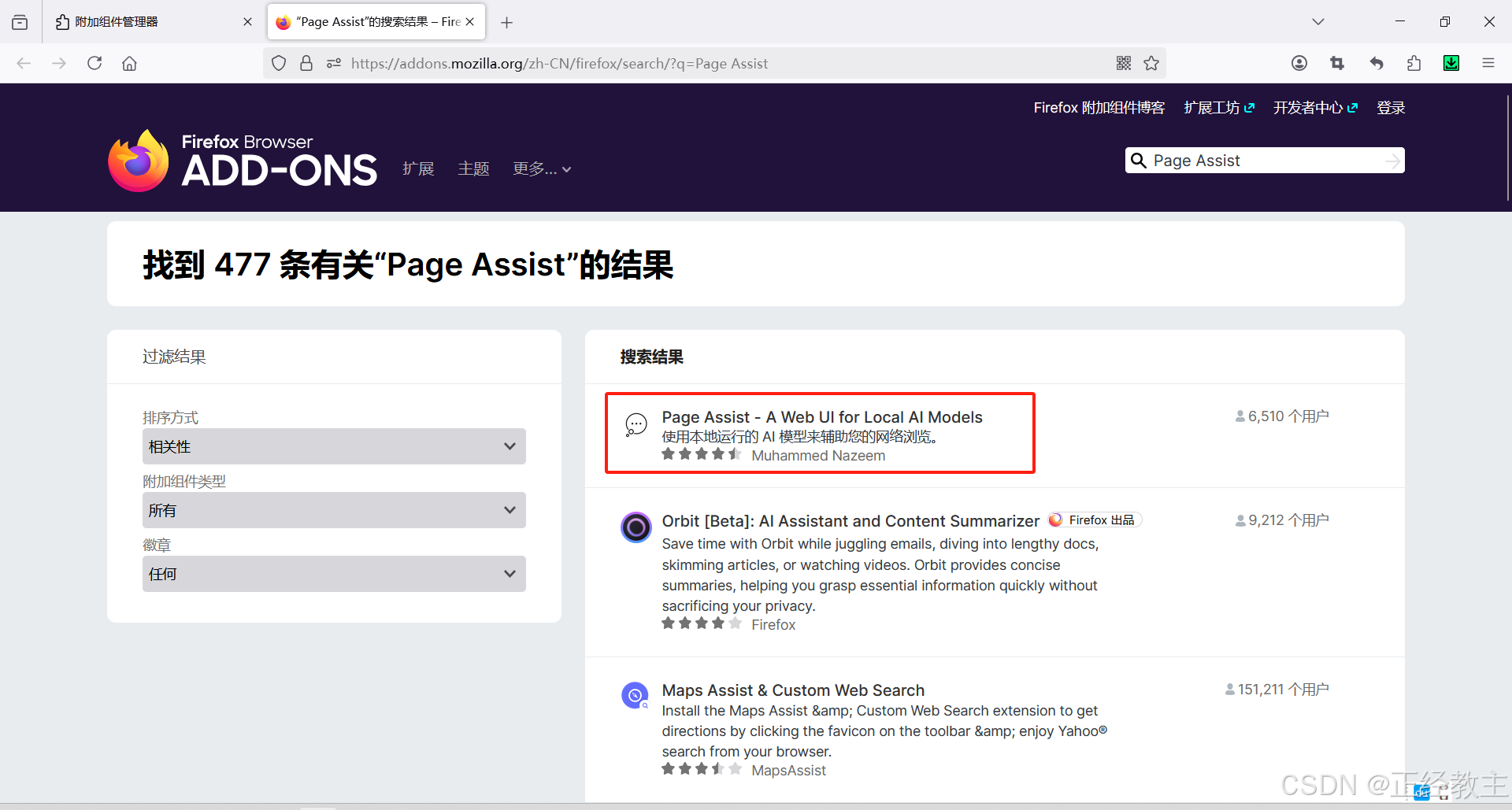Click the Maps Assist extension icon
The width and height of the screenshot is (1512, 810).
pyautogui.click(x=635, y=696)
